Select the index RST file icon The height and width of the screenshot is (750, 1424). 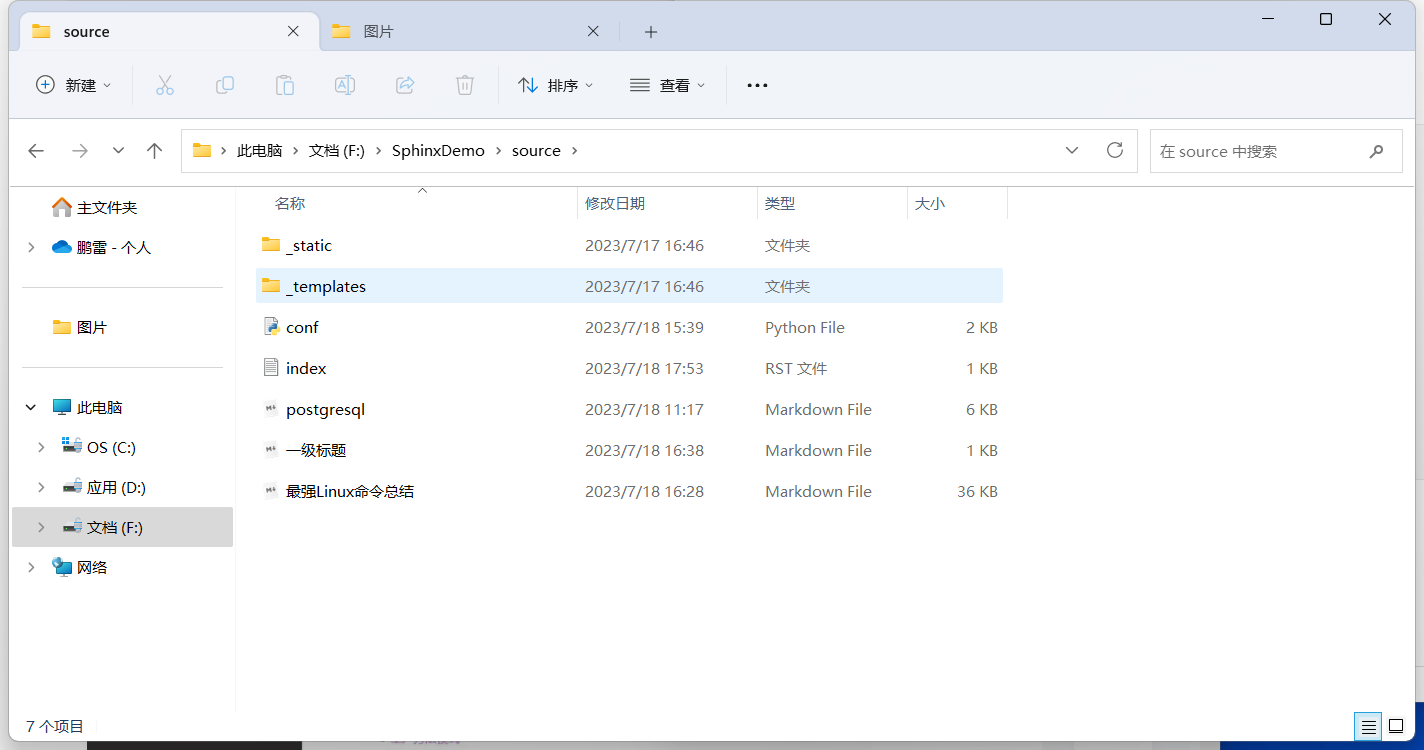coord(271,368)
